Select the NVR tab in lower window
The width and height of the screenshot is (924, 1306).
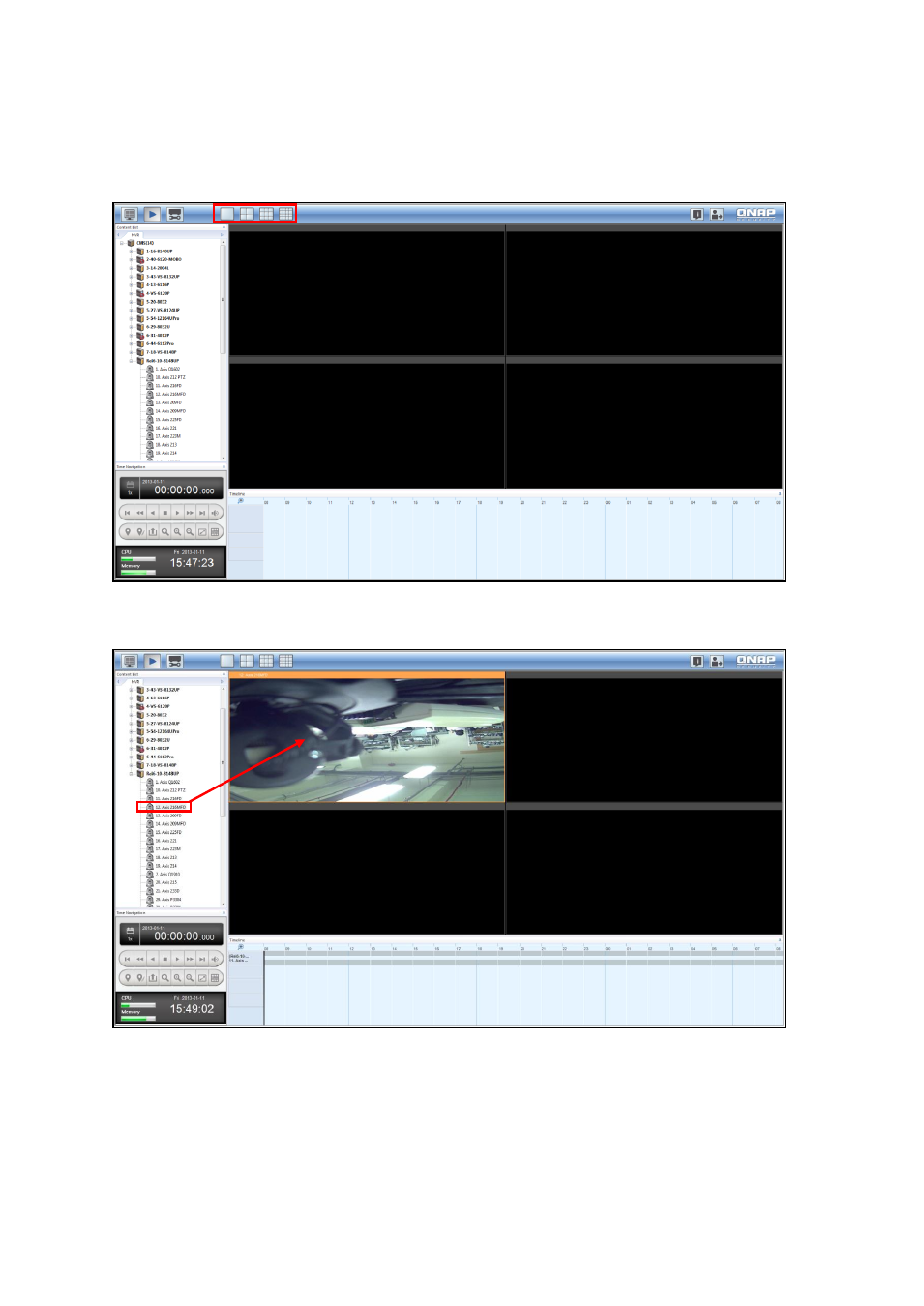135,682
